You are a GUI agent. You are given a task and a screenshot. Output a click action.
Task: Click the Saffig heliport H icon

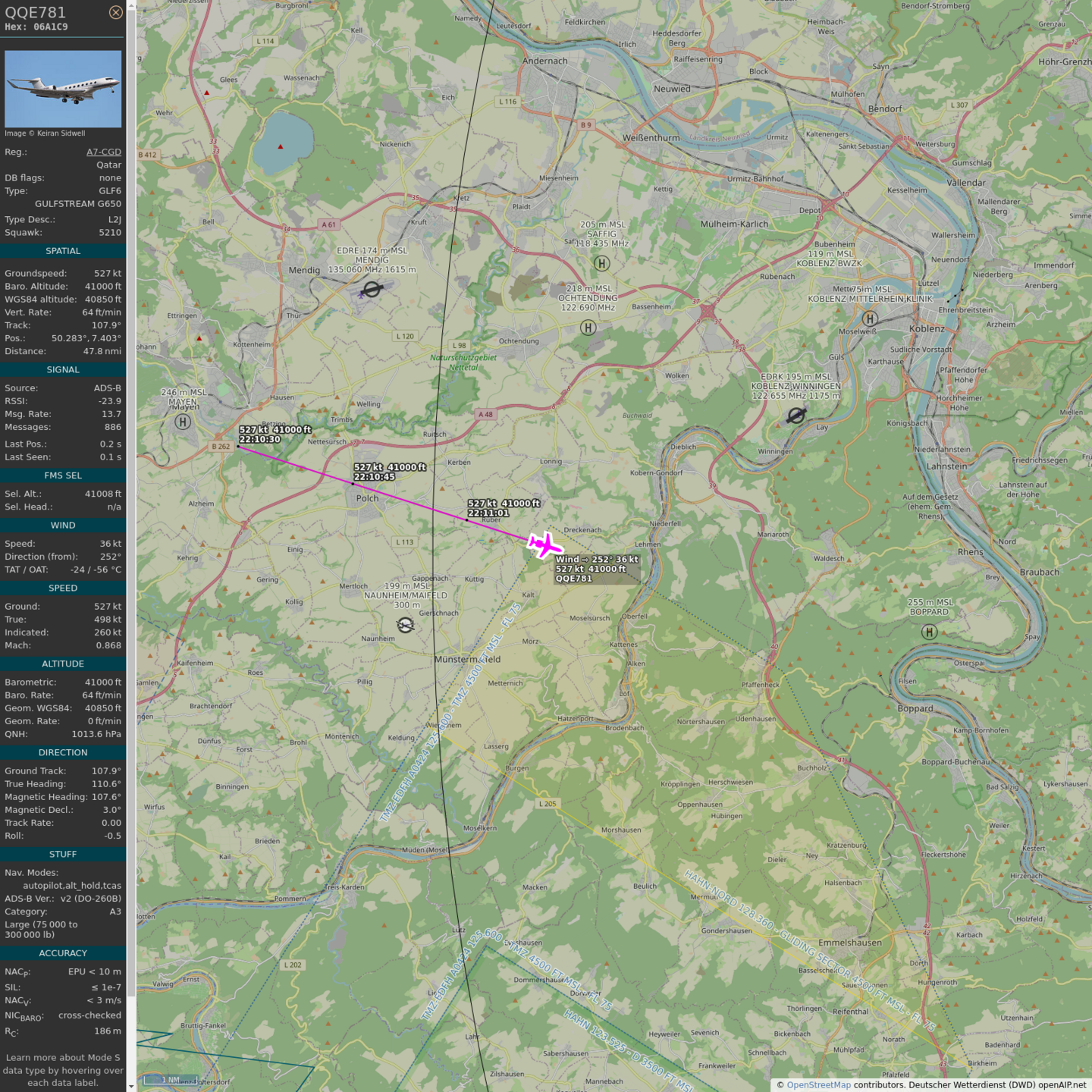(x=601, y=263)
